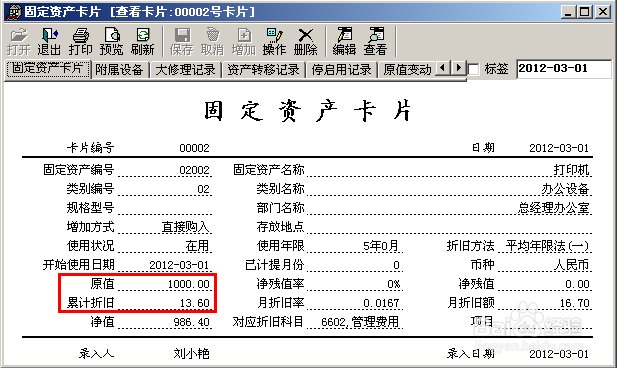Click the 打开 (Open) toolbar icon
617x368 pixels.
click(18, 42)
